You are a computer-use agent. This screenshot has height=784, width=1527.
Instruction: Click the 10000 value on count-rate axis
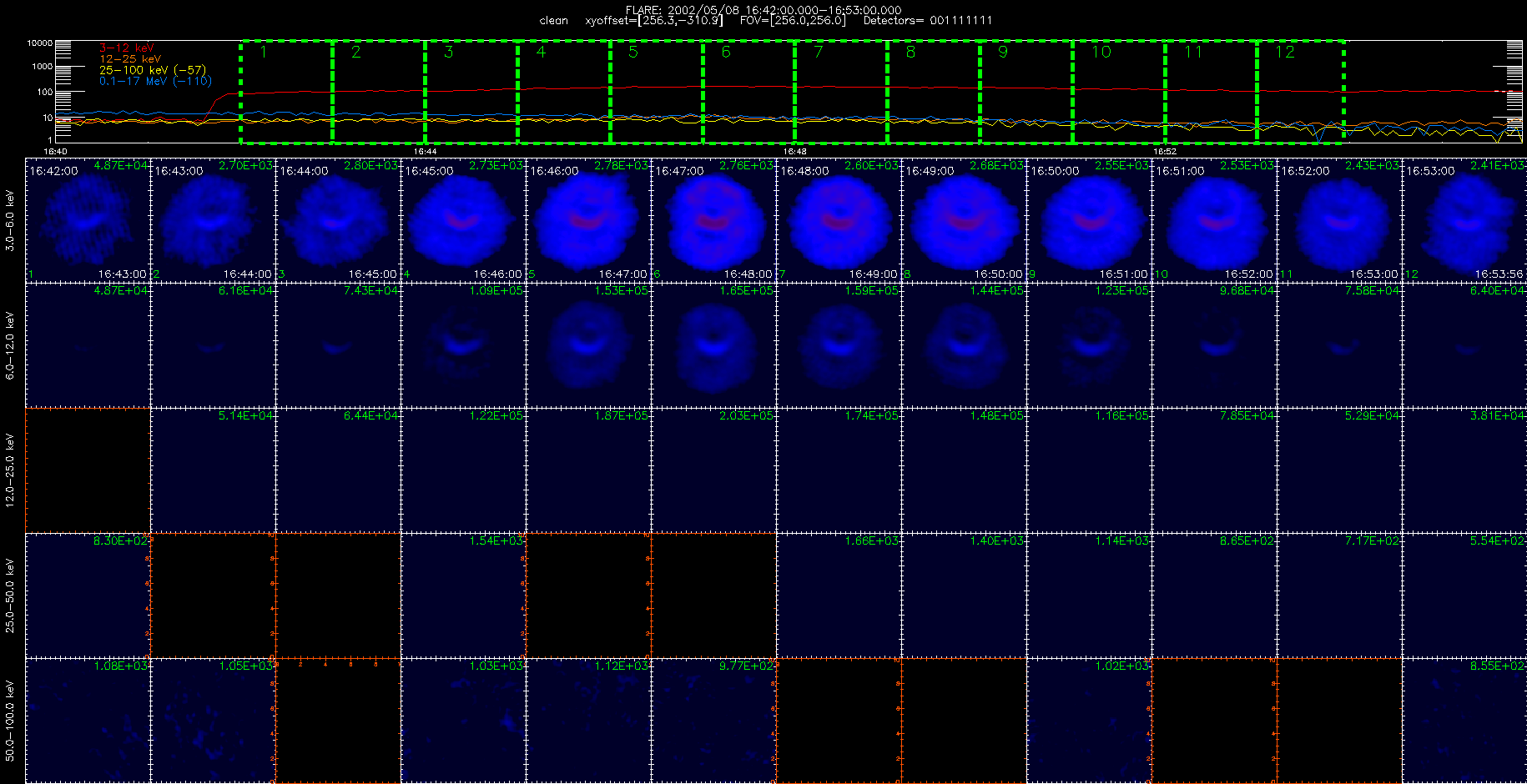click(x=39, y=43)
